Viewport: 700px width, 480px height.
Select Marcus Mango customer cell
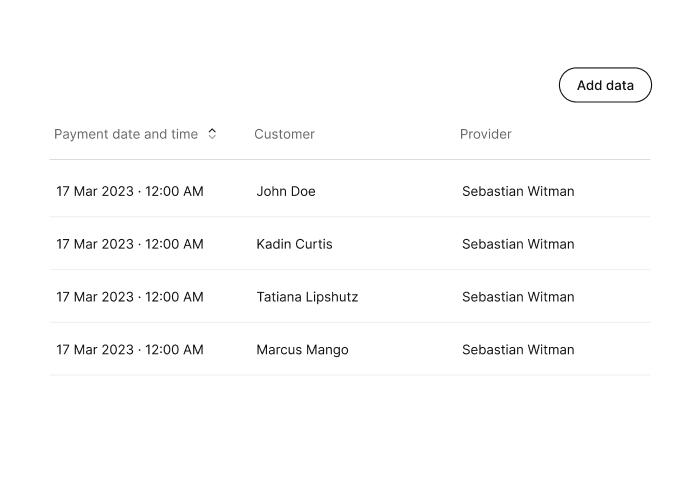tap(302, 350)
